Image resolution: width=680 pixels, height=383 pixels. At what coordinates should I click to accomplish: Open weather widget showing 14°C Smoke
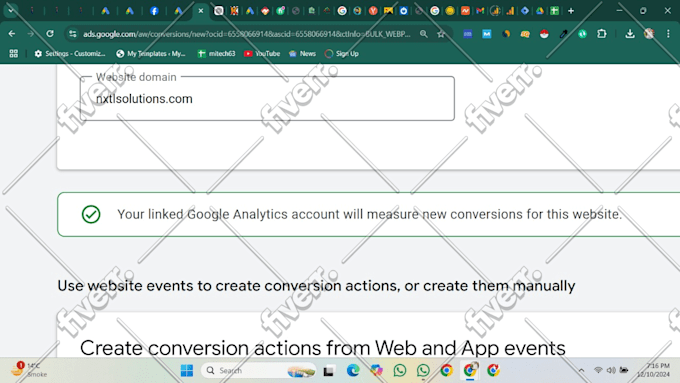coord(29,370)
